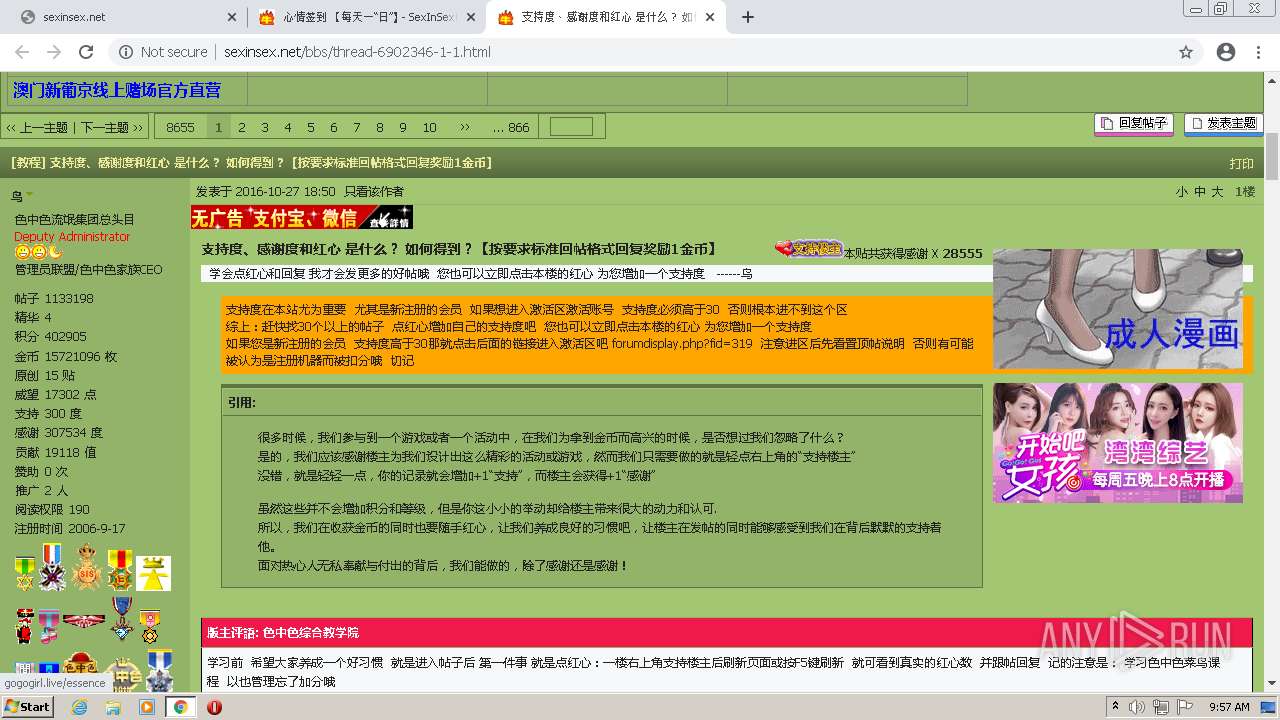Click Chrome taskbar icon
Image resolution: width=1280 pixels, height=720 pixels.
(x=180, y=707)
